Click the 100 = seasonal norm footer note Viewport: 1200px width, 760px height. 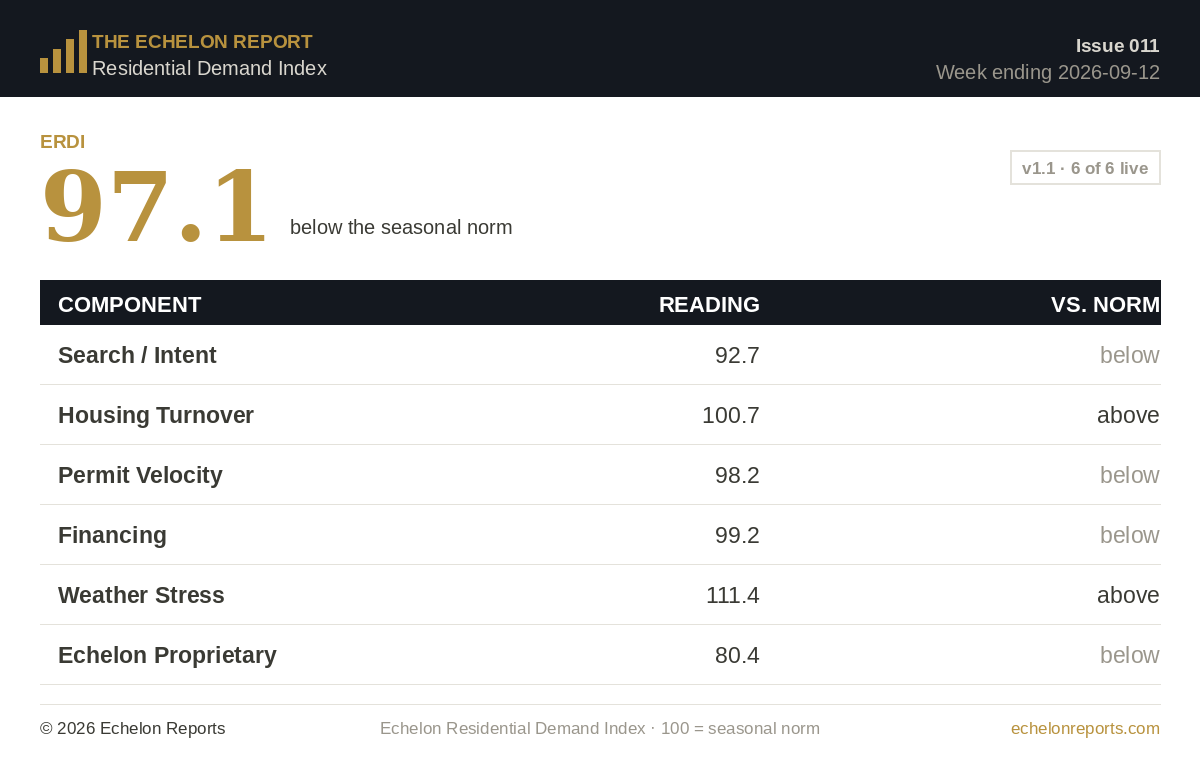(740, 728)
